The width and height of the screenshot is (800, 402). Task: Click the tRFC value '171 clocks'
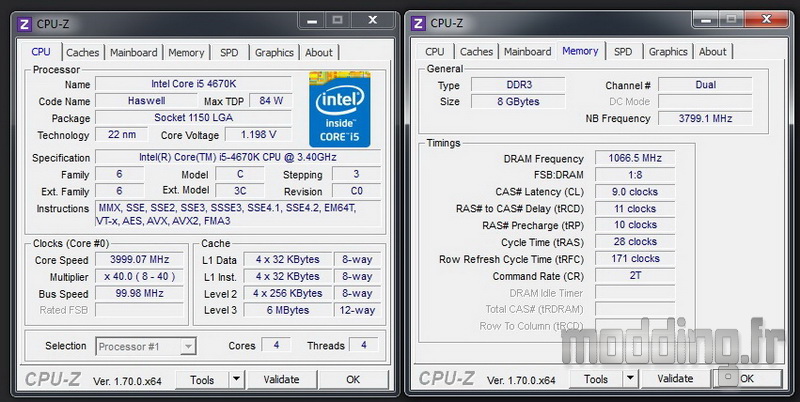pyautogui.click(x=635, y=259)
